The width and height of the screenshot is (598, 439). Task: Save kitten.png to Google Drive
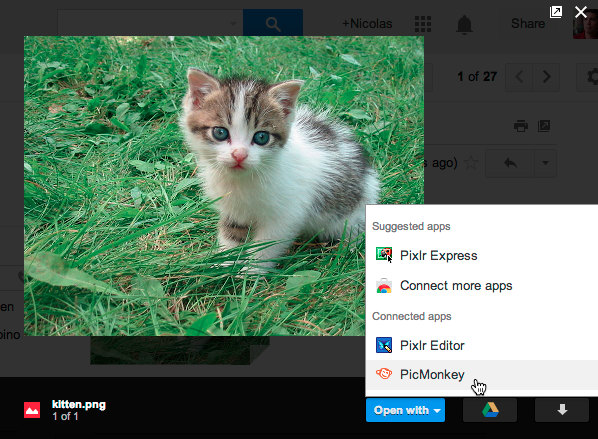click(490, 410)
